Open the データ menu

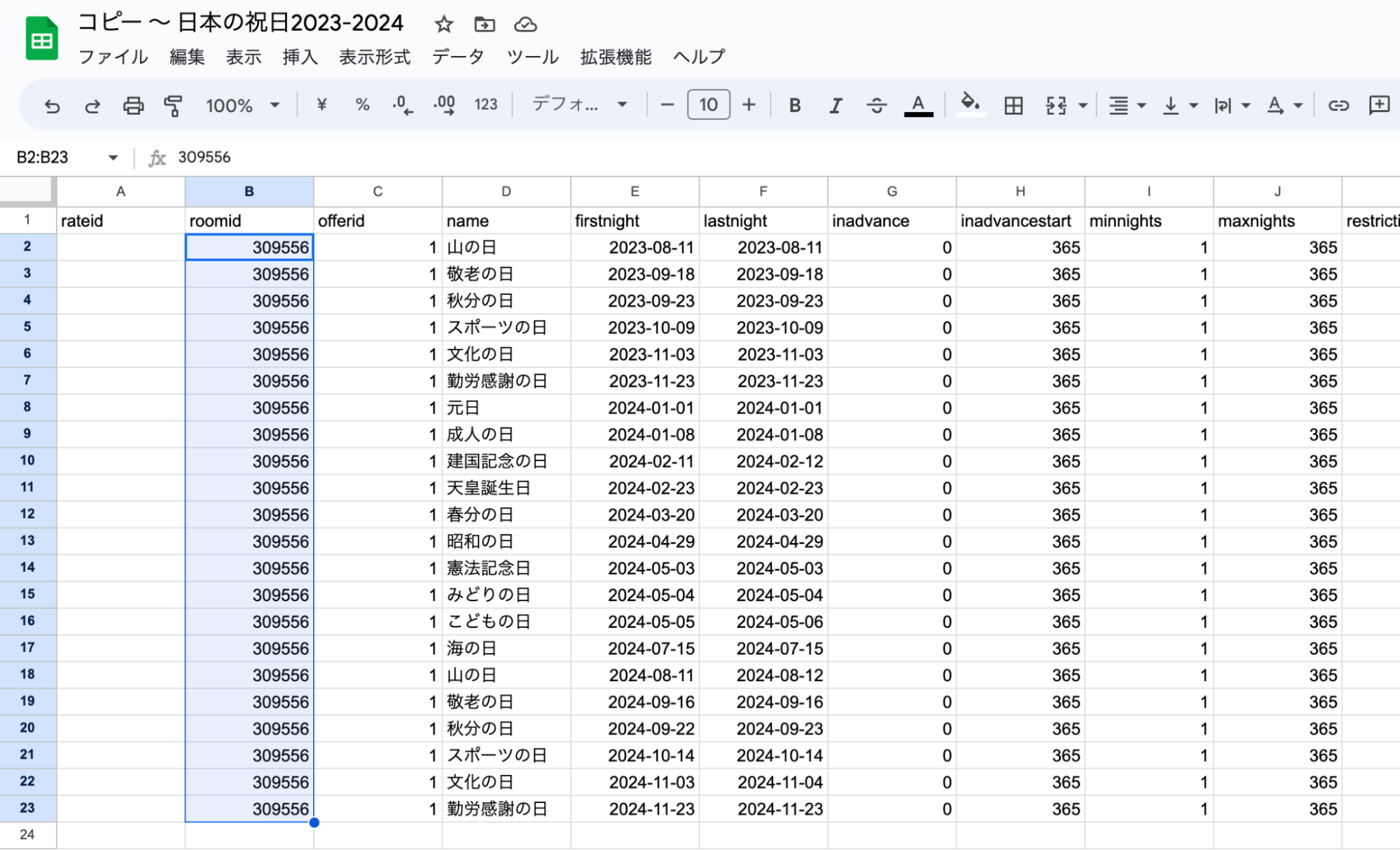click(458, 57)
